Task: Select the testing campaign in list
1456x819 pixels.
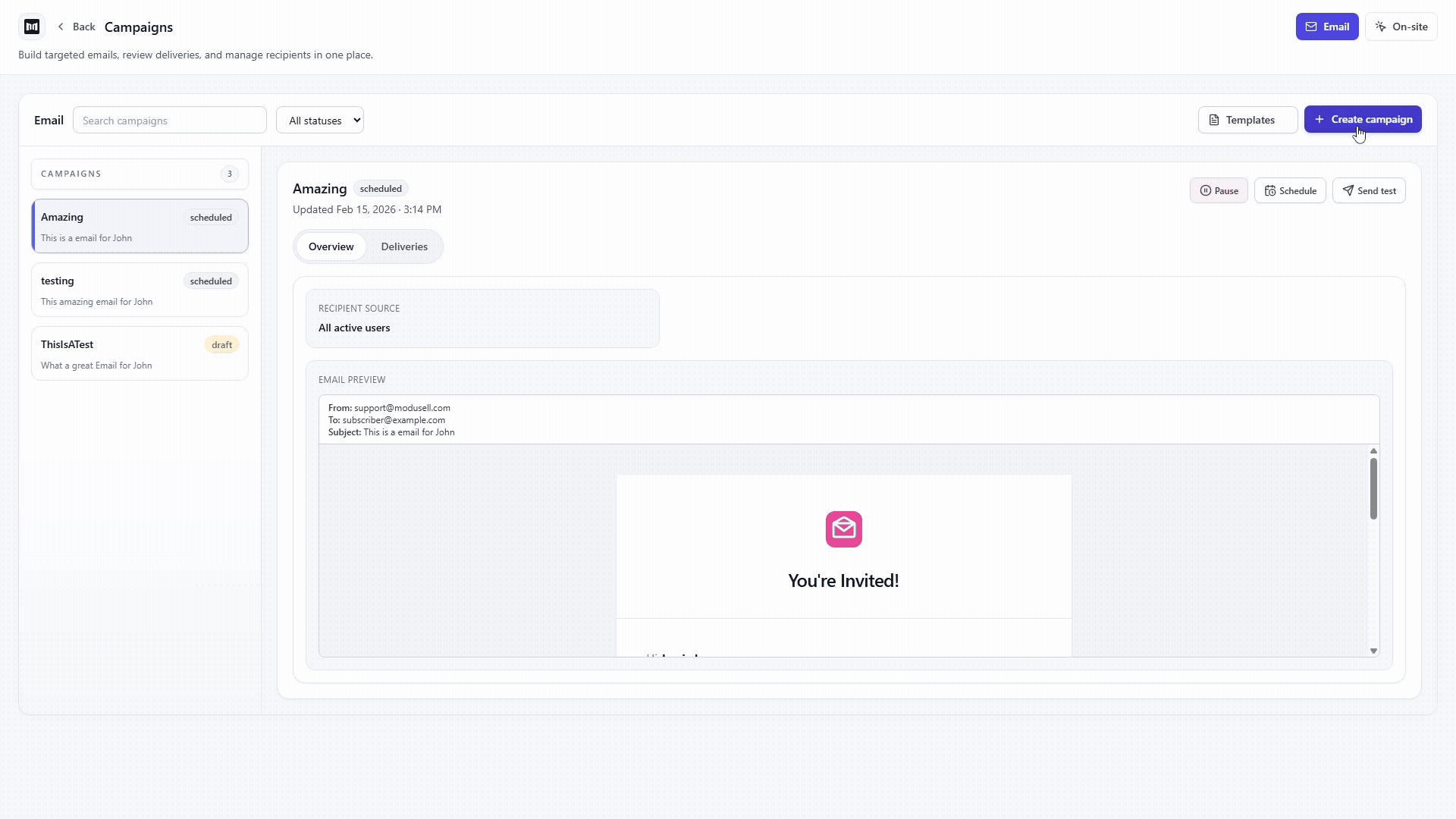Action: click(x=140, y=290)
